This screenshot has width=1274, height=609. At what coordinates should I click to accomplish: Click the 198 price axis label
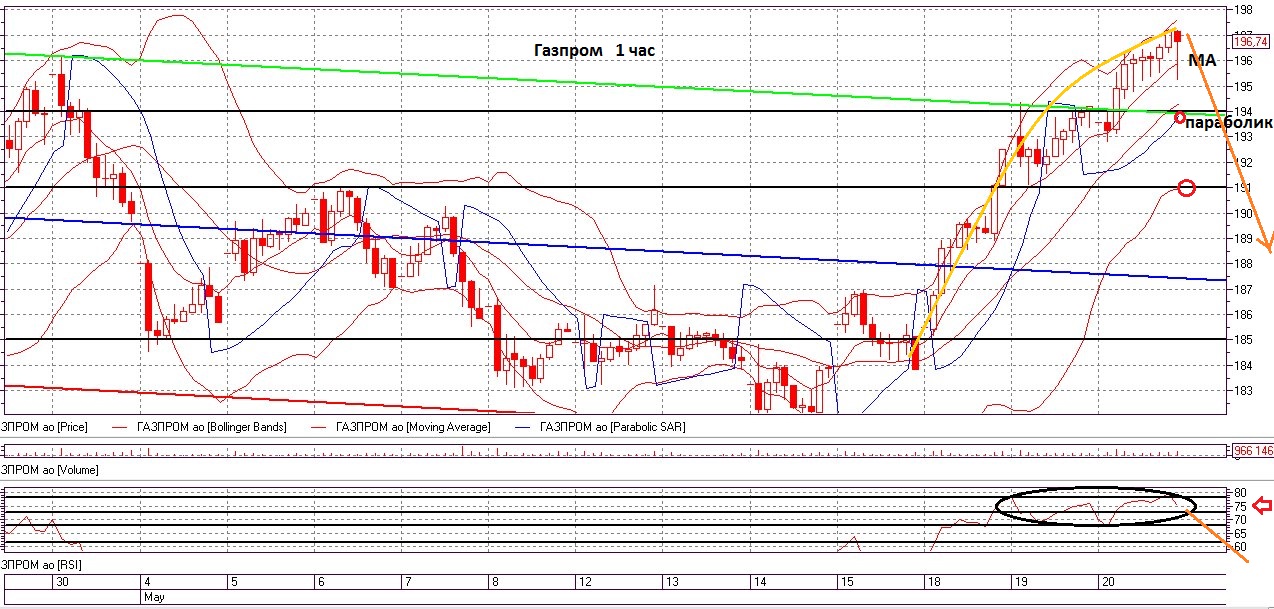(1245, 10)
